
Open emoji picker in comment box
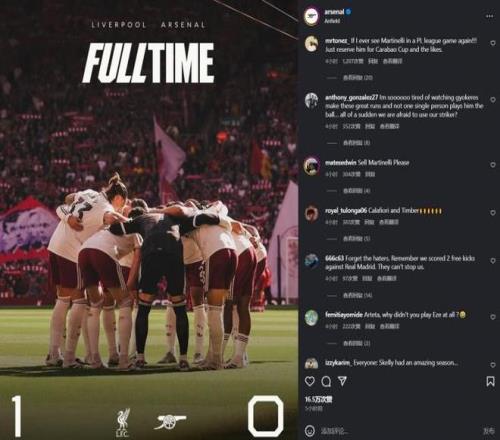pyautogui.click(x=310, y=431)
